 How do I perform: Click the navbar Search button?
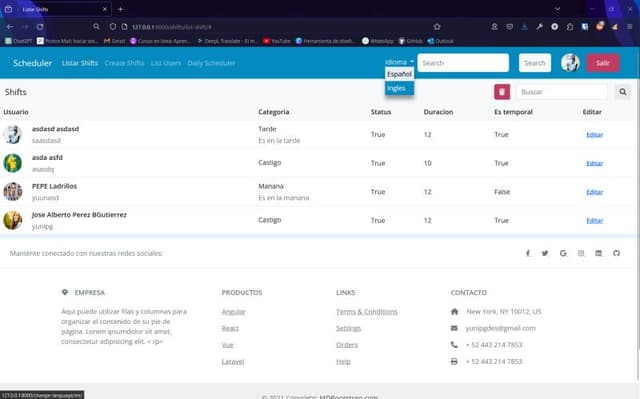click(535, 63)
